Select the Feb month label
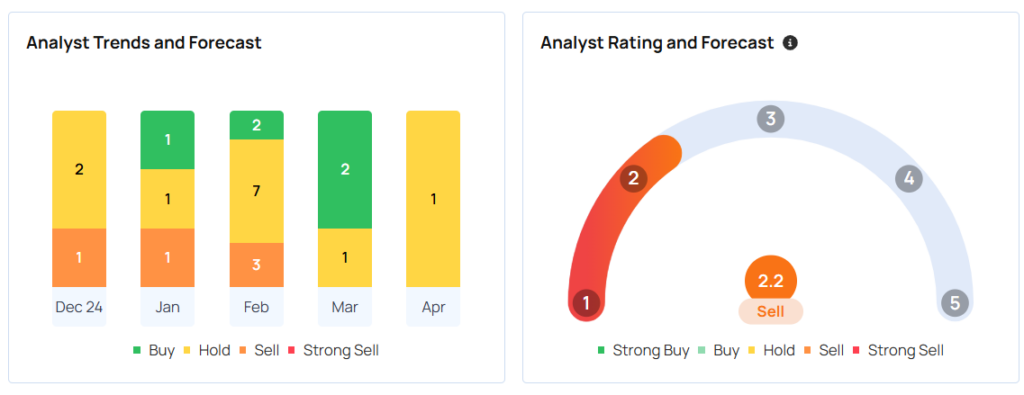The width and height of the screenshot is (1024, 395). tap(256, 307)
